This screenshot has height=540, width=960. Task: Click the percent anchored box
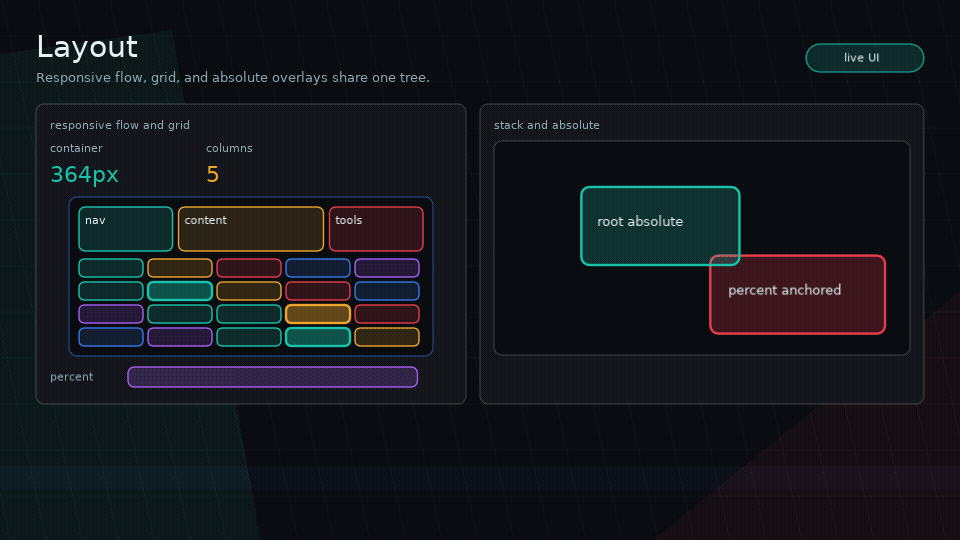click(798, 294)
